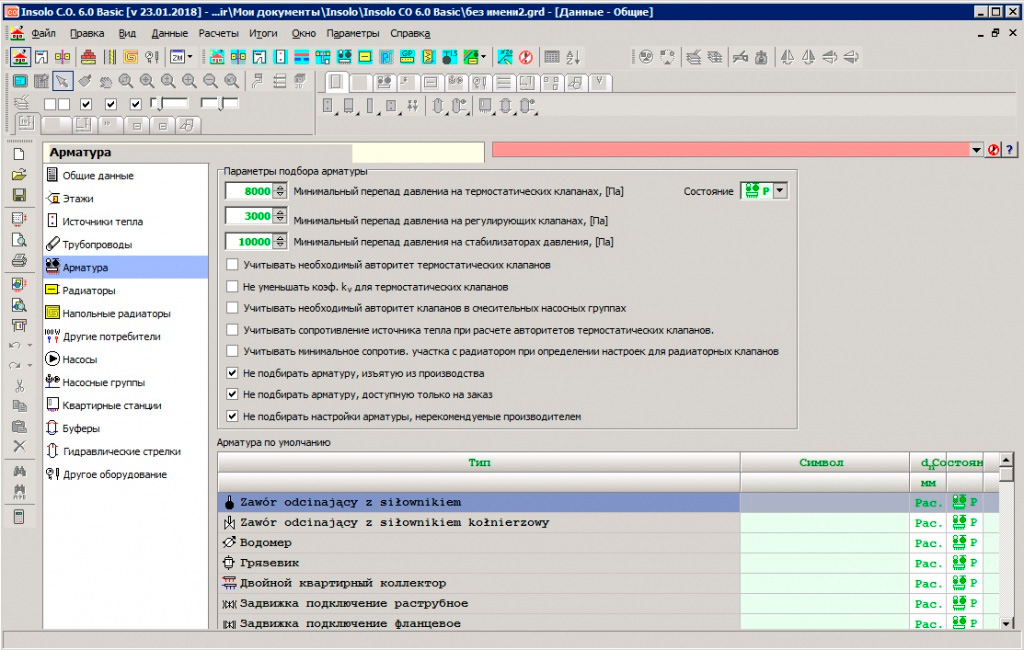Select the arrow pointer tool

(x=62, y=81)
